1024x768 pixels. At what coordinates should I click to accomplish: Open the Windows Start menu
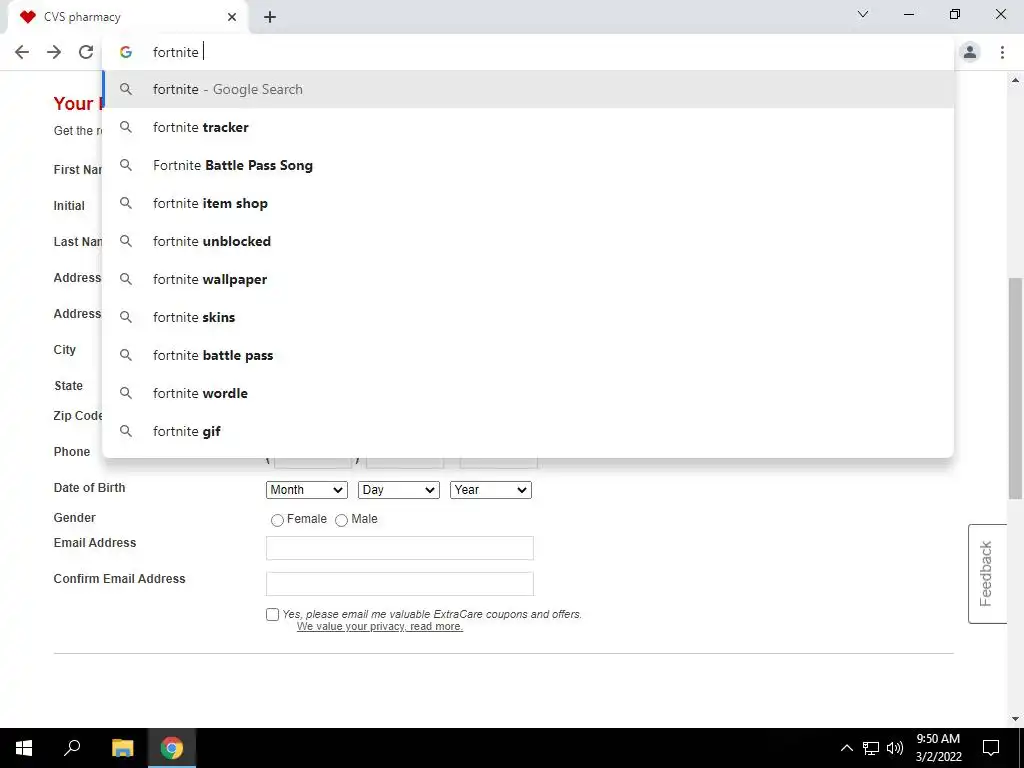pyautogui.click(x=24, y=748)
